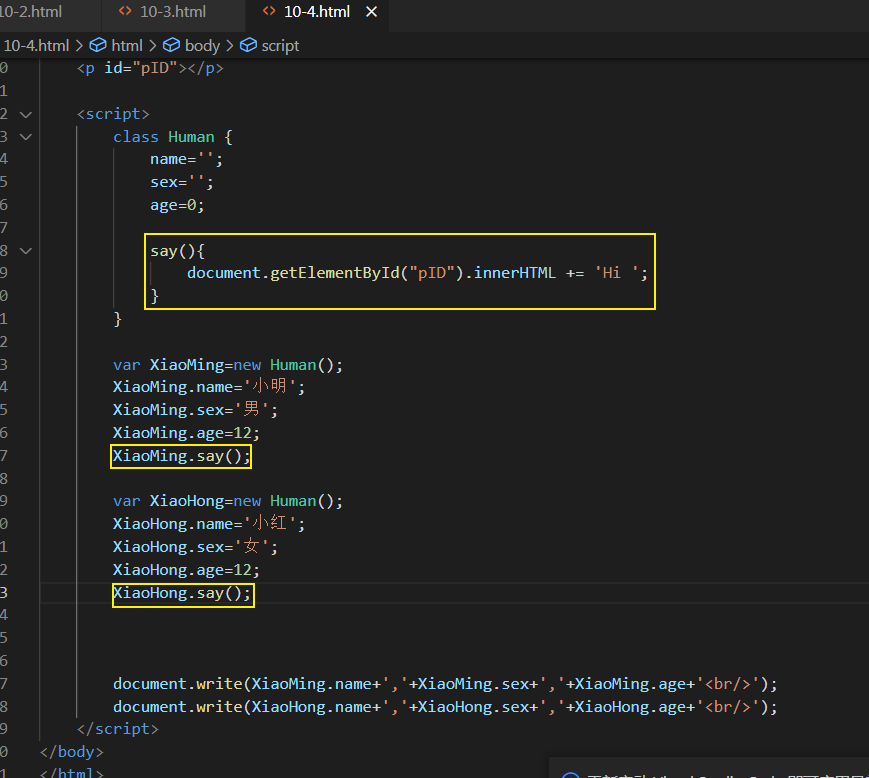Click the document.getElementById("pID") innerHTML line
This screenshot has height=778, width=869.
click(417, 273)
